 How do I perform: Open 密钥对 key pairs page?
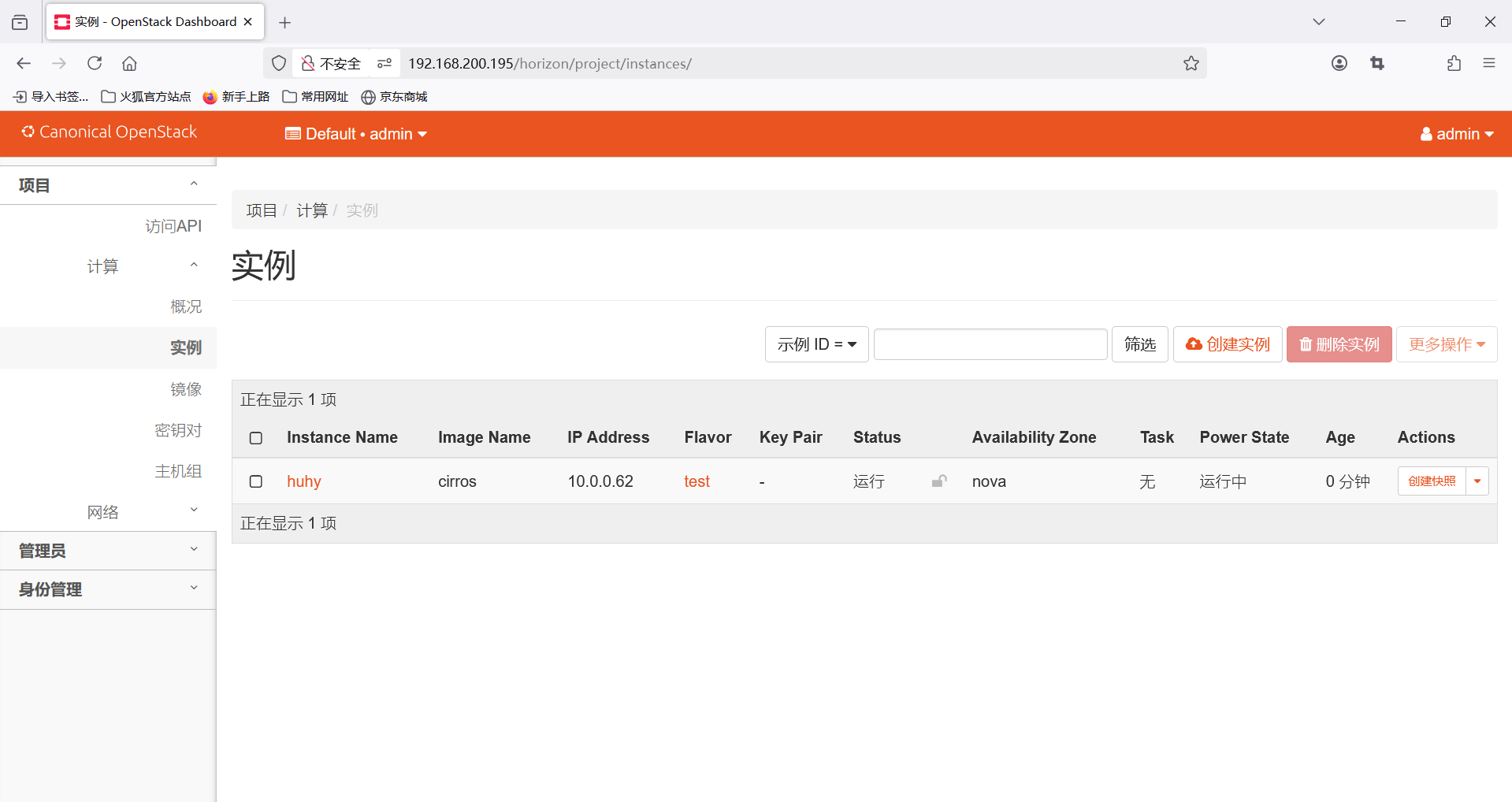coord(178,430)
